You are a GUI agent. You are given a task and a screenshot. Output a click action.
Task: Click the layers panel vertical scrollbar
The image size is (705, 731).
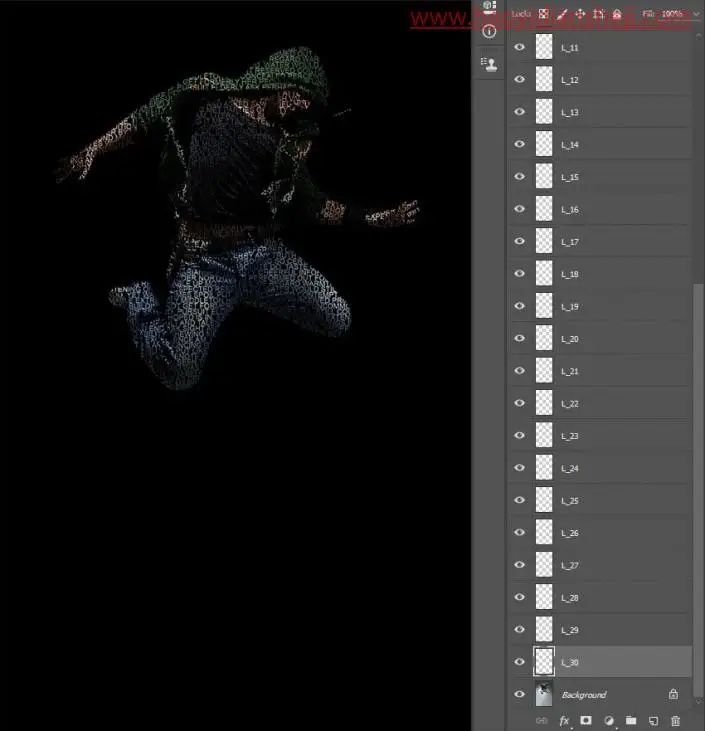[698, 488]
